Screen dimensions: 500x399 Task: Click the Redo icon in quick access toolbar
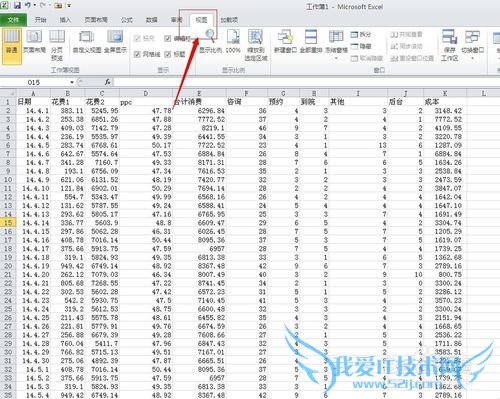point(43,5)
